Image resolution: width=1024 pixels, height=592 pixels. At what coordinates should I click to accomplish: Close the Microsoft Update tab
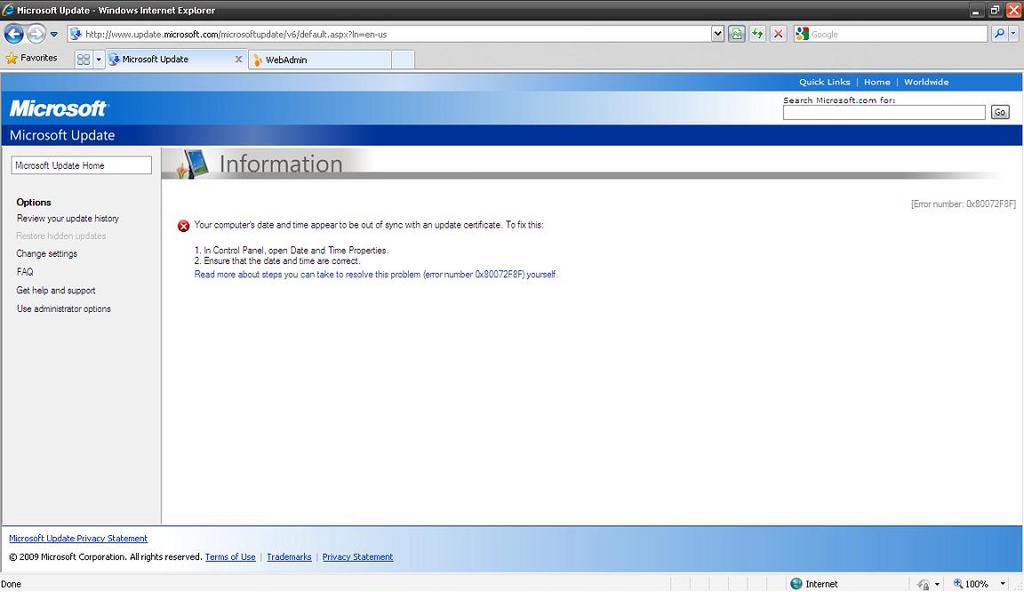238,60
